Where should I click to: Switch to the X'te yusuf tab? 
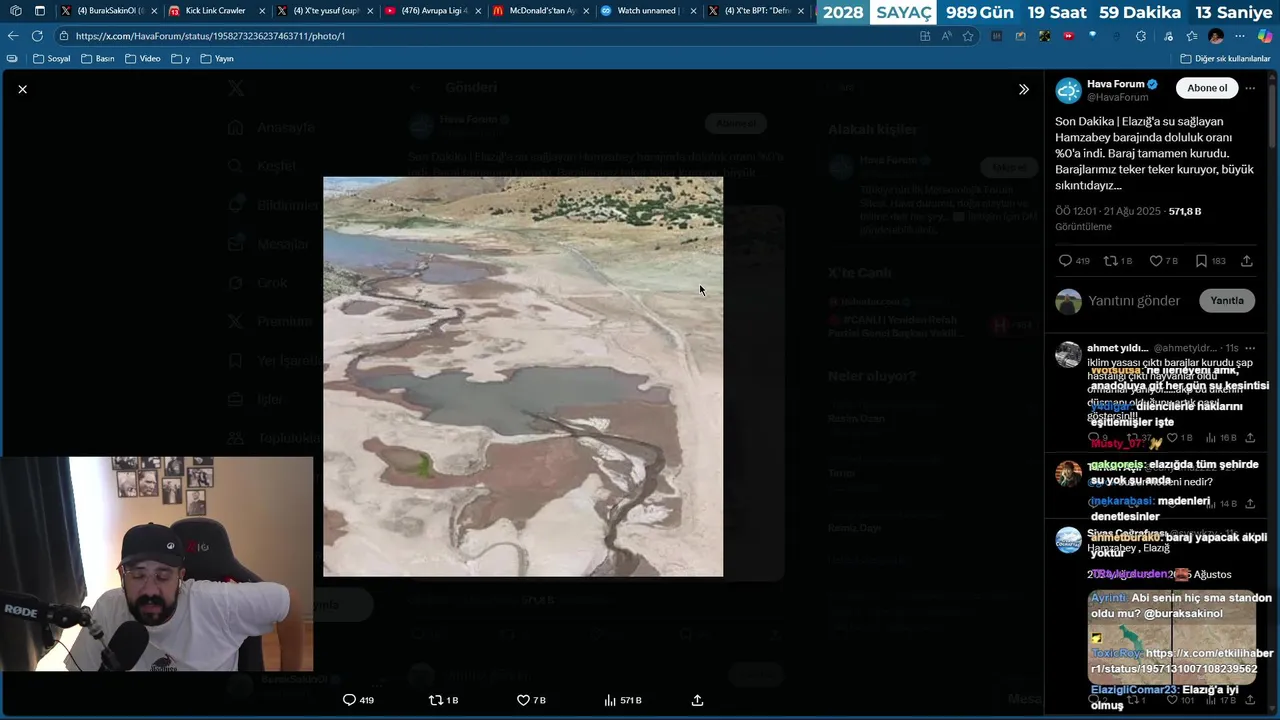[326, 11]
